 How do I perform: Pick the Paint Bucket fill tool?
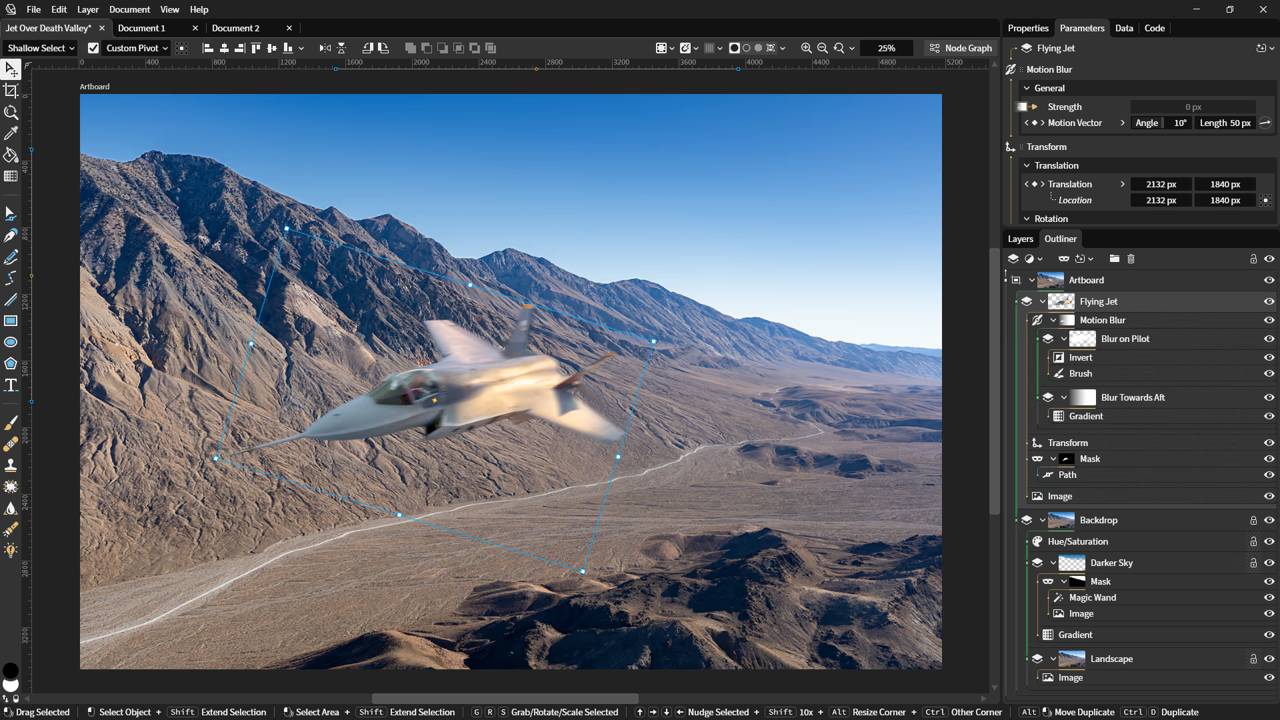tap(11, 155)
